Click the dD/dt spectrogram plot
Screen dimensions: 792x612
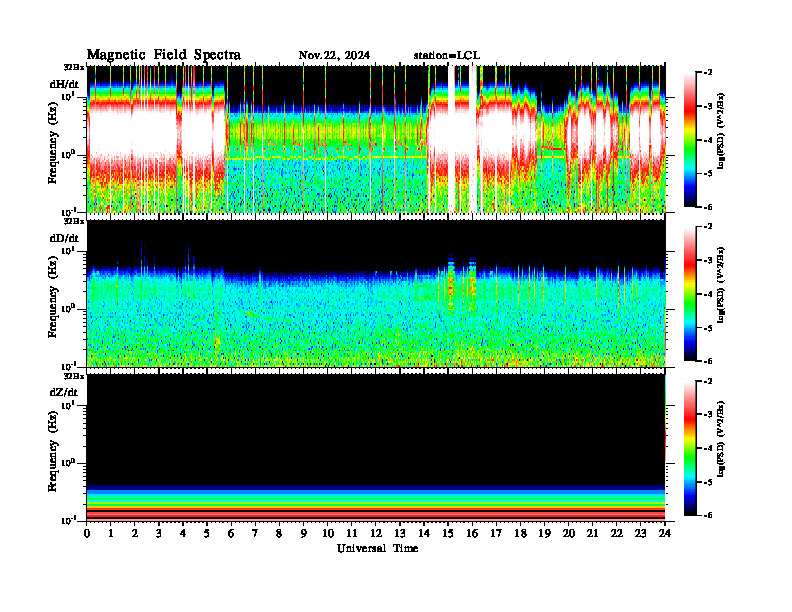pyautogui.click(x=376, y=293)
